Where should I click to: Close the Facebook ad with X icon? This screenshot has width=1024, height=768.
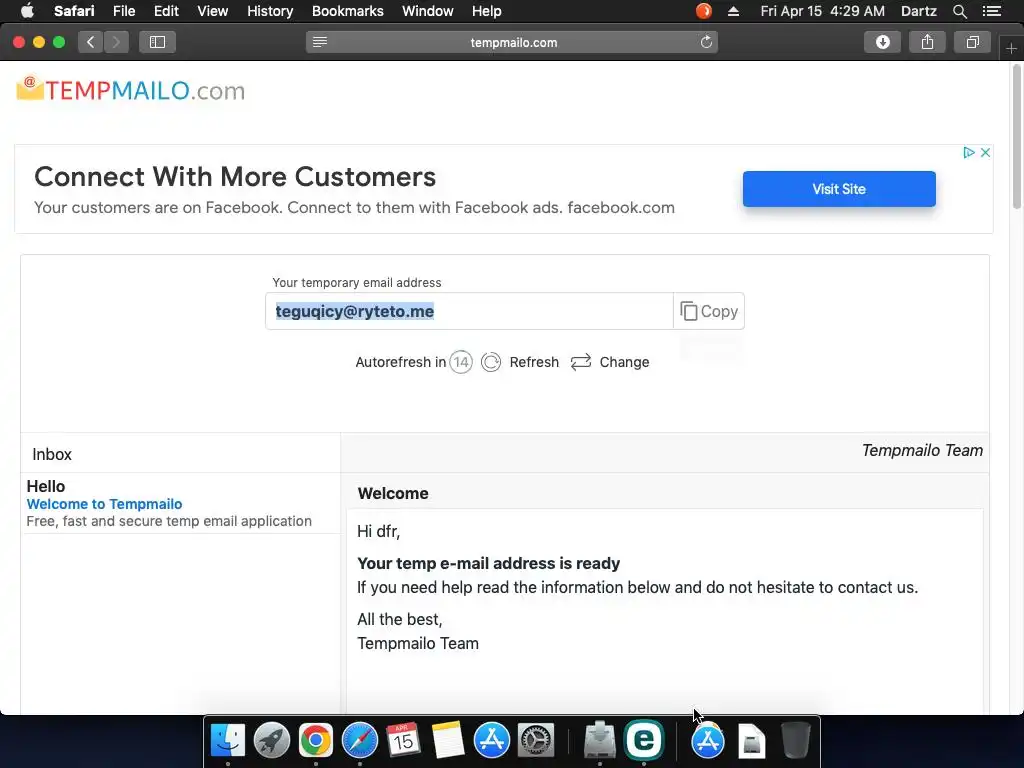tap(985, 152)
